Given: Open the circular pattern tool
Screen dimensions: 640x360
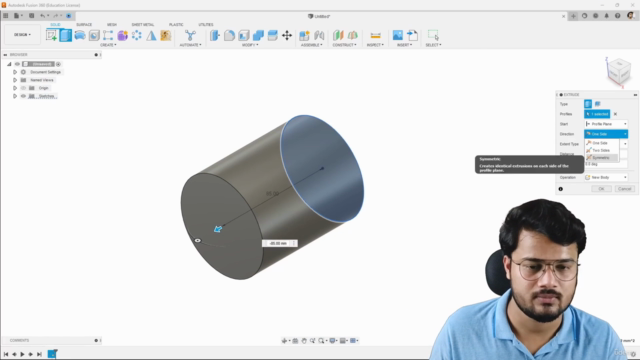Looking at the screenshot, I should 137,36.
